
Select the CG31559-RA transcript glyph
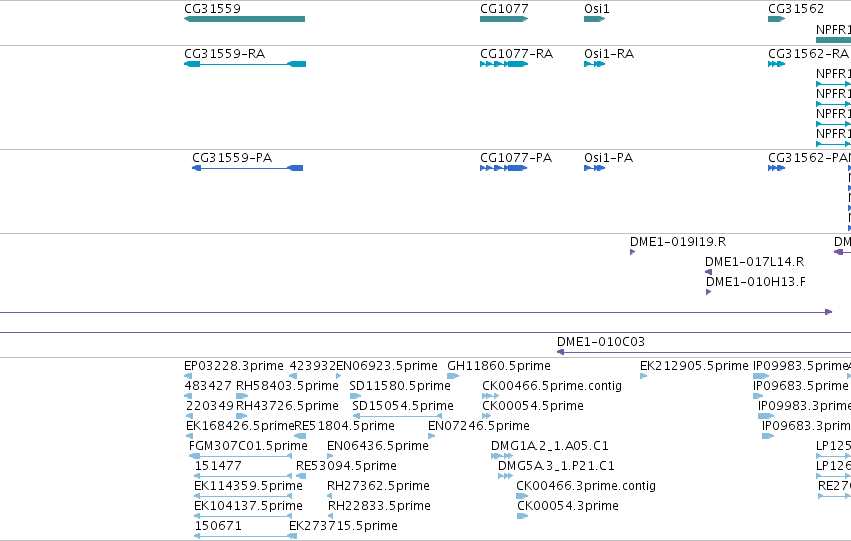point(245,64)
